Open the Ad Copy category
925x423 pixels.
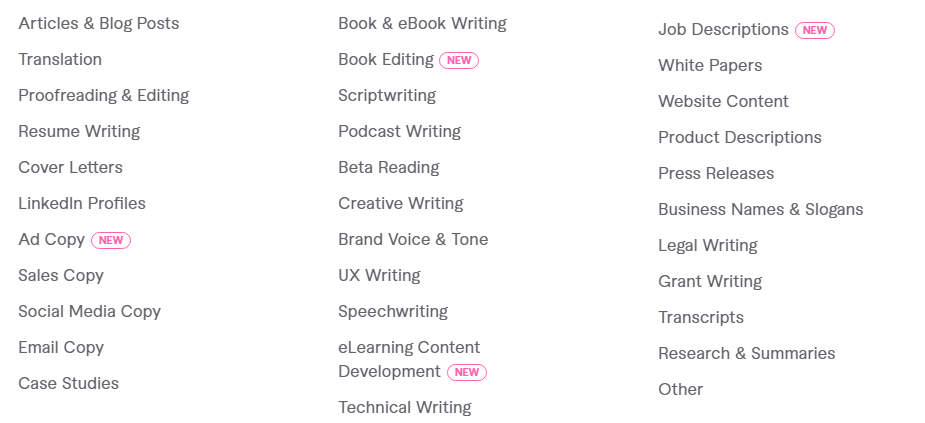coord(51,240)
